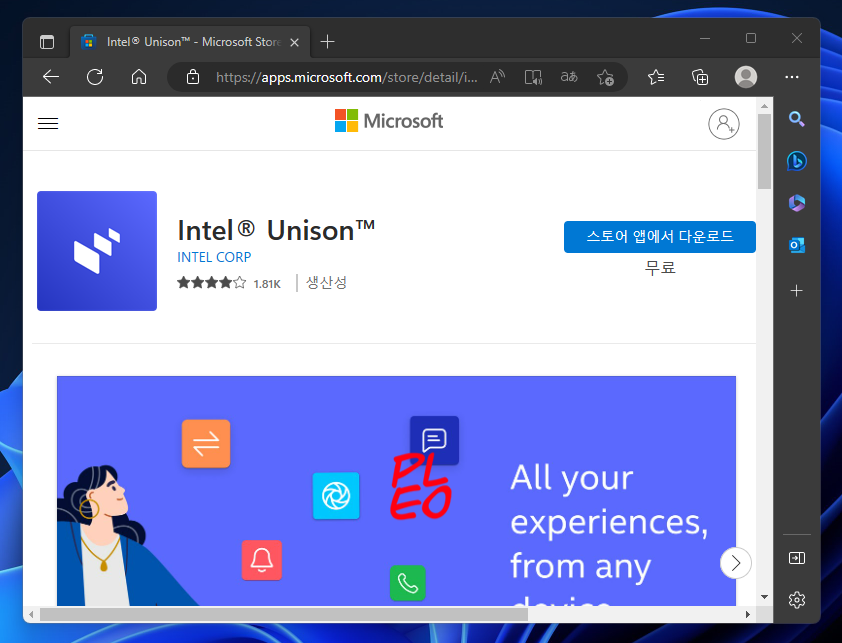
Task: Minimize the Edge browser window
Action: [x=705, y=39]
